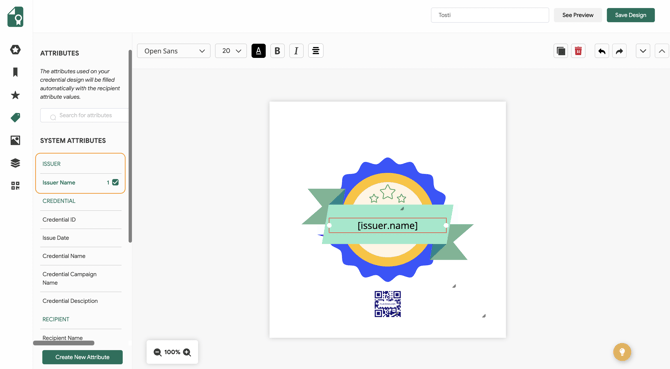
Task: Select the Credential Name attribute
Action: coord(64,256)
